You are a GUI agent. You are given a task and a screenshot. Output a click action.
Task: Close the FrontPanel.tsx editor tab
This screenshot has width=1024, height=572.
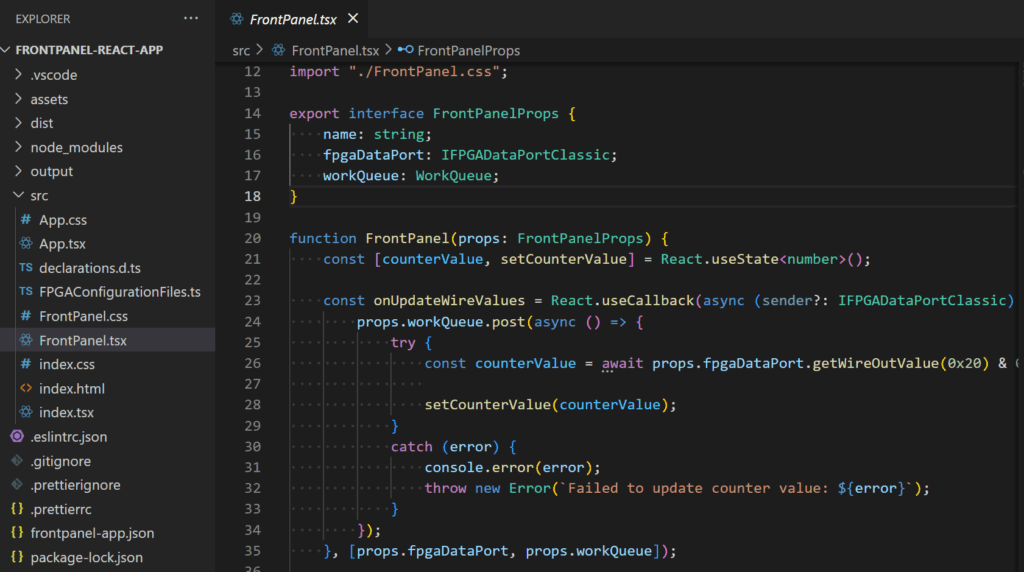coord(353,18)
